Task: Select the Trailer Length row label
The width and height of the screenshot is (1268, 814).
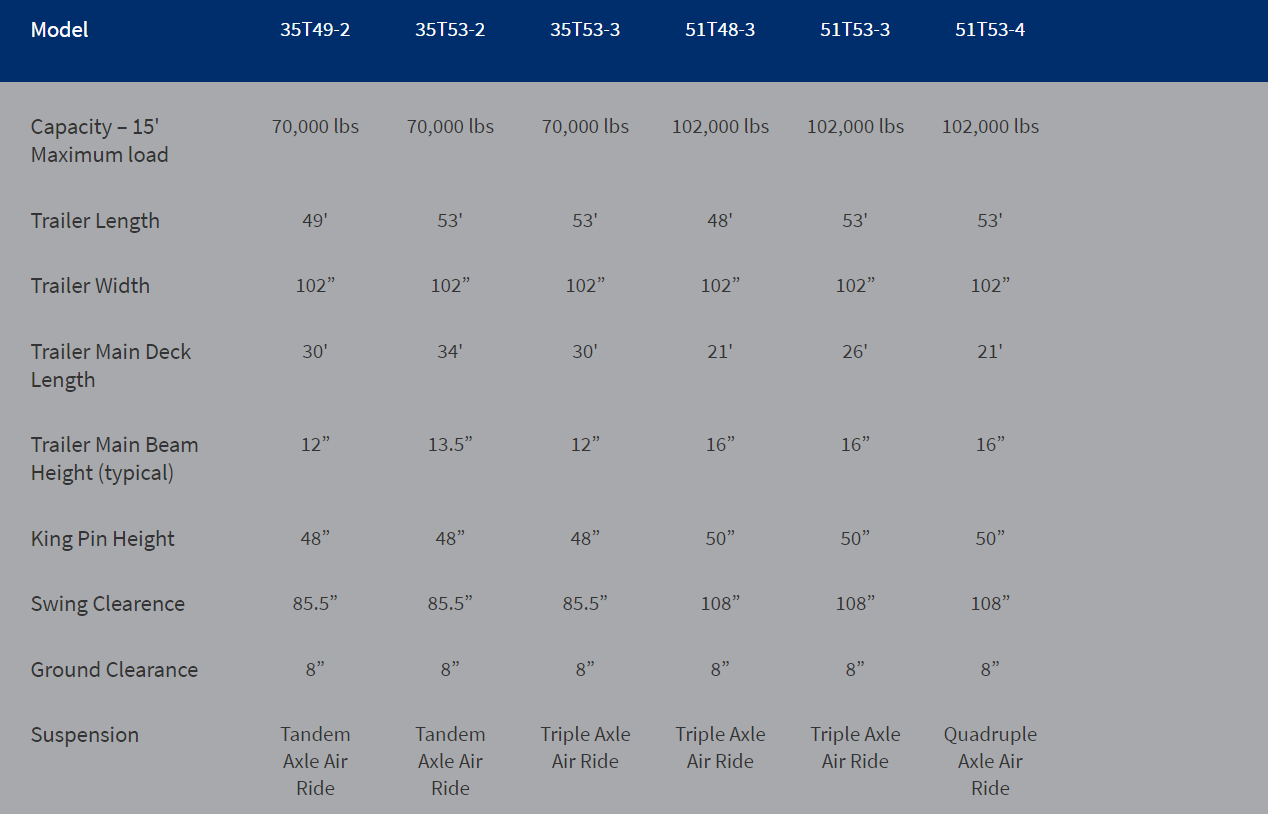Action: pos(95,221)
